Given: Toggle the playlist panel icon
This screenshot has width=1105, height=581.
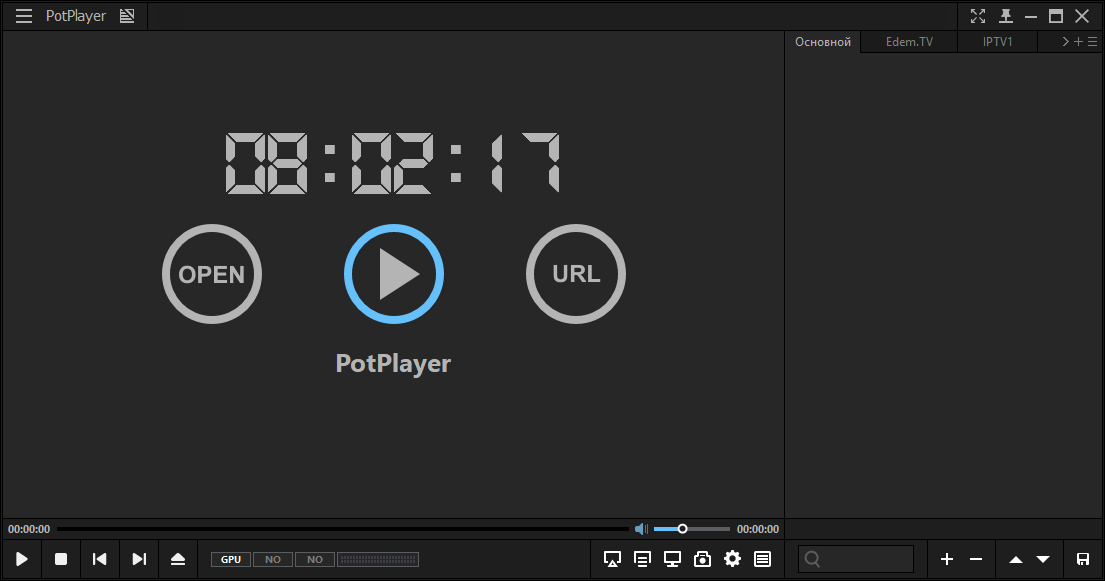Looking at the screenshot, I should click(x=763, y=559).
